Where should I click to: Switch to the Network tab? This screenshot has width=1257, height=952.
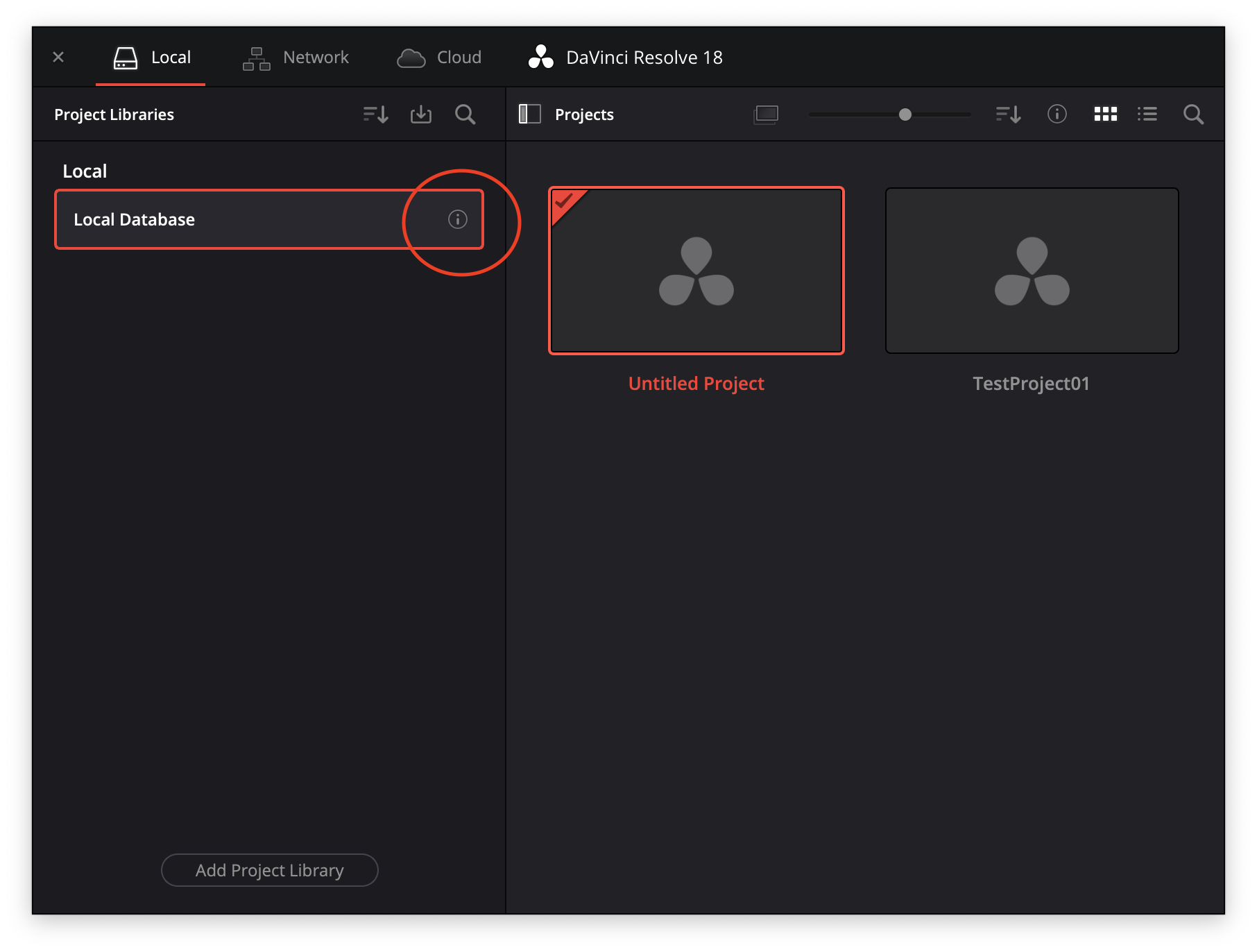[x=296, y=58]
